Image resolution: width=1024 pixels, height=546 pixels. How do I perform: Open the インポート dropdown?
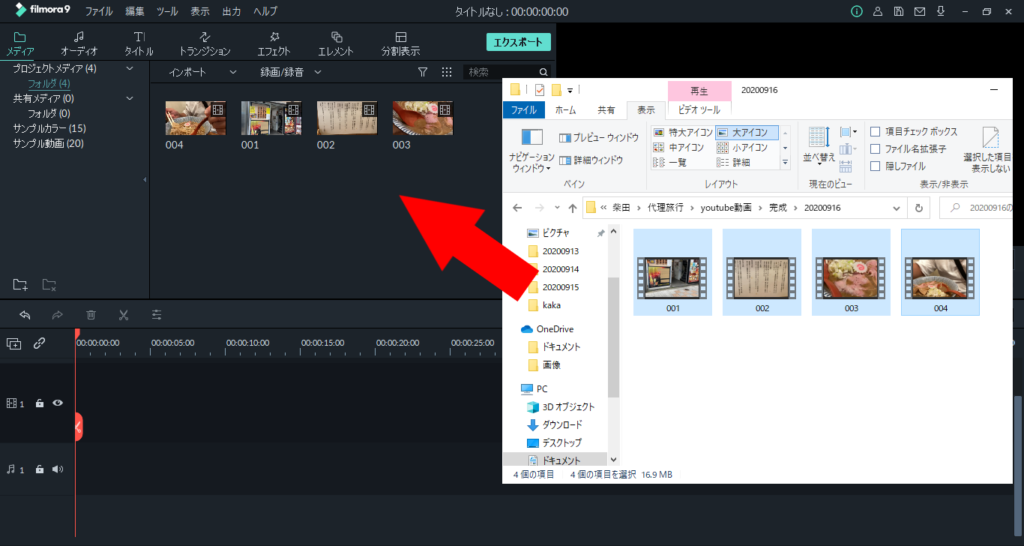click(202, 72)
